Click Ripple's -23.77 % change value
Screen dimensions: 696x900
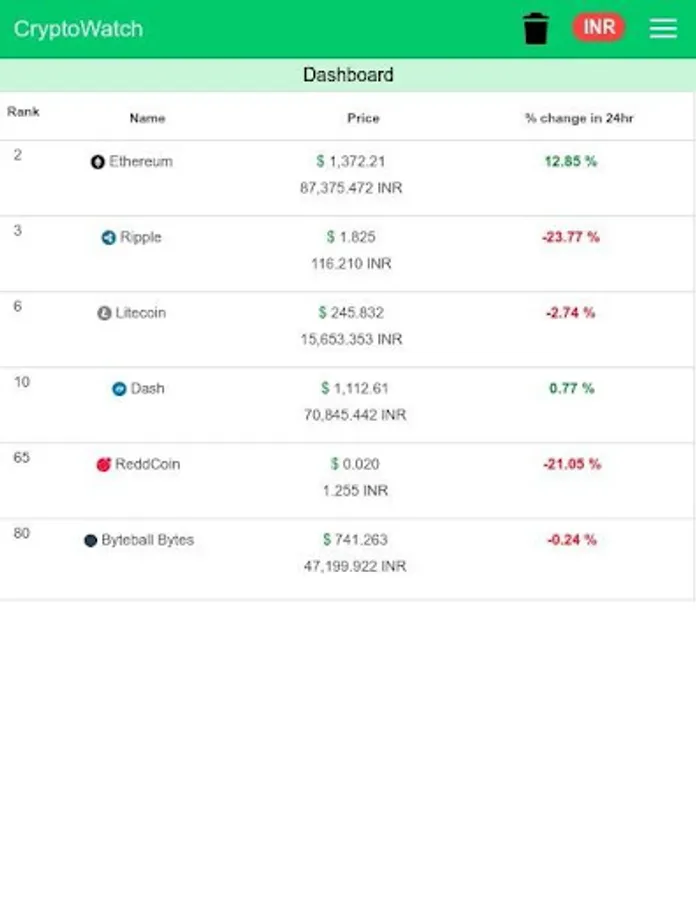pyautogui.click(x=571, y=237)
